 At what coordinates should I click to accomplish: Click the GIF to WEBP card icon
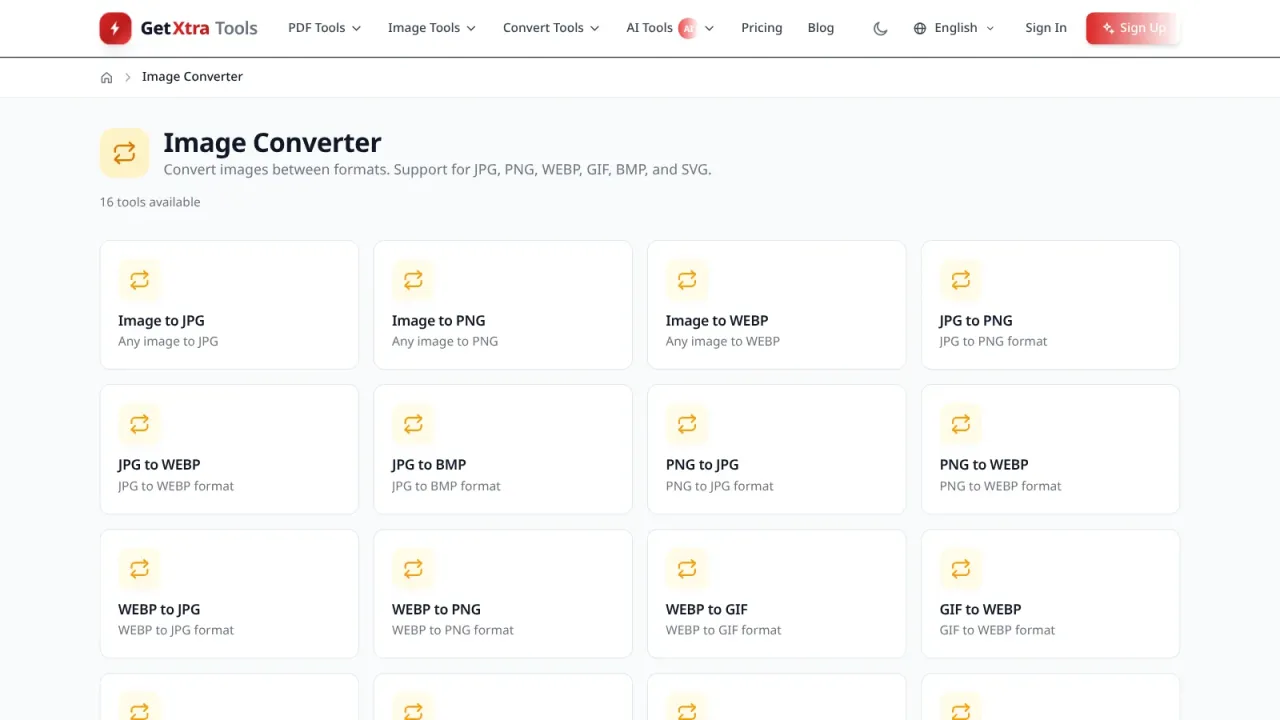tap(961, 569)
